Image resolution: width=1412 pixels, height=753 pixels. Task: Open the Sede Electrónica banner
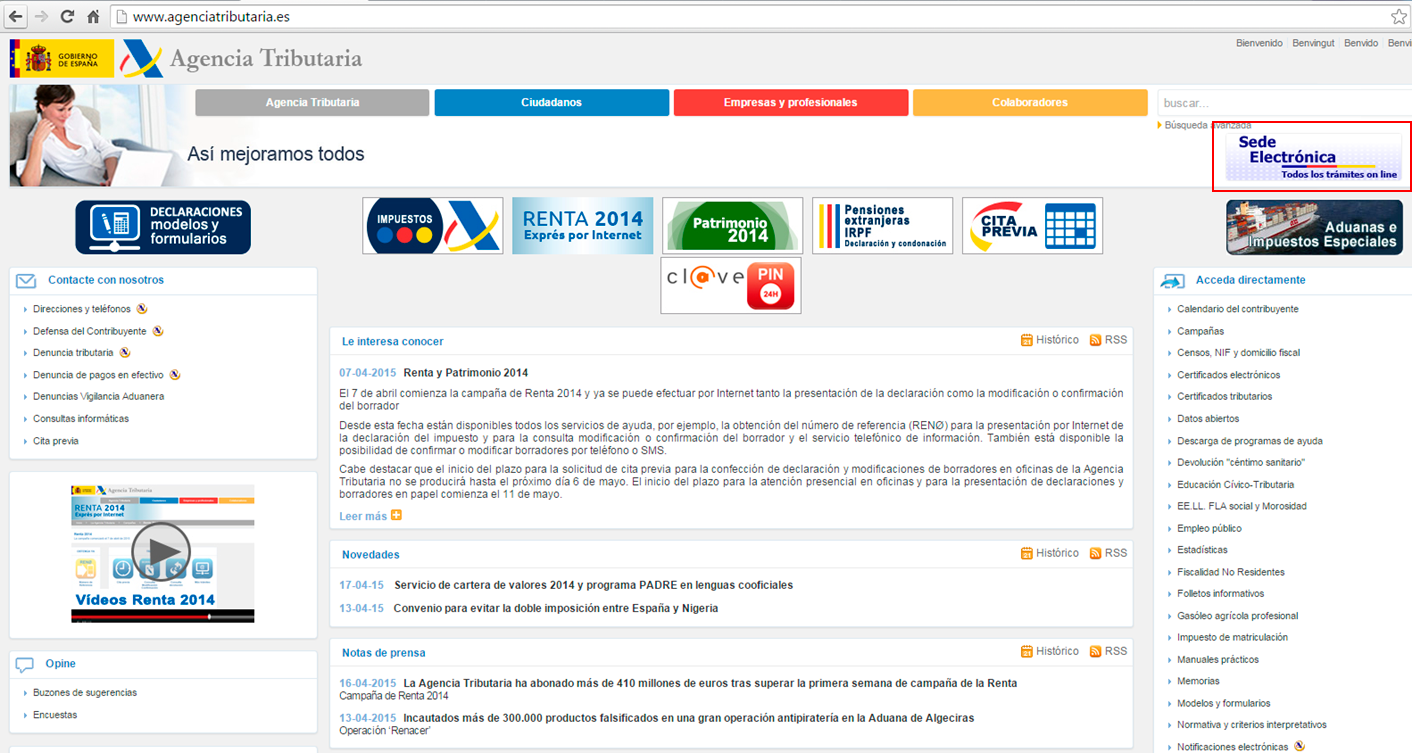tap(1314, 157)
